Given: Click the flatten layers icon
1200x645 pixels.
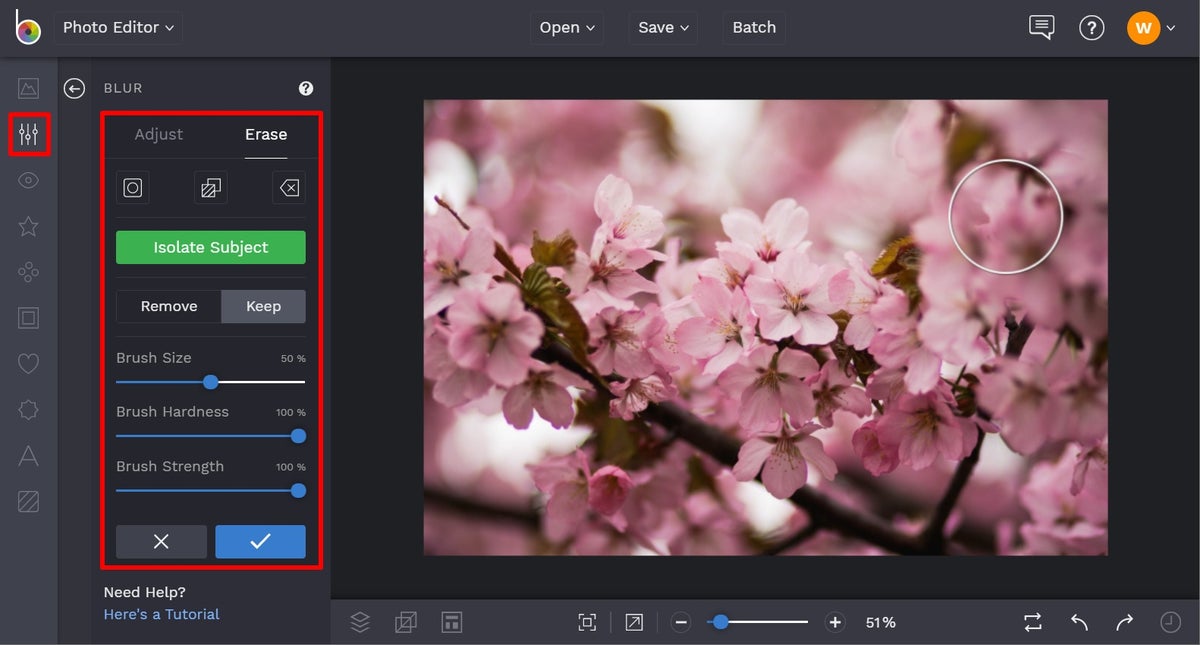Looking at the screenshot, I should point(405,622).
